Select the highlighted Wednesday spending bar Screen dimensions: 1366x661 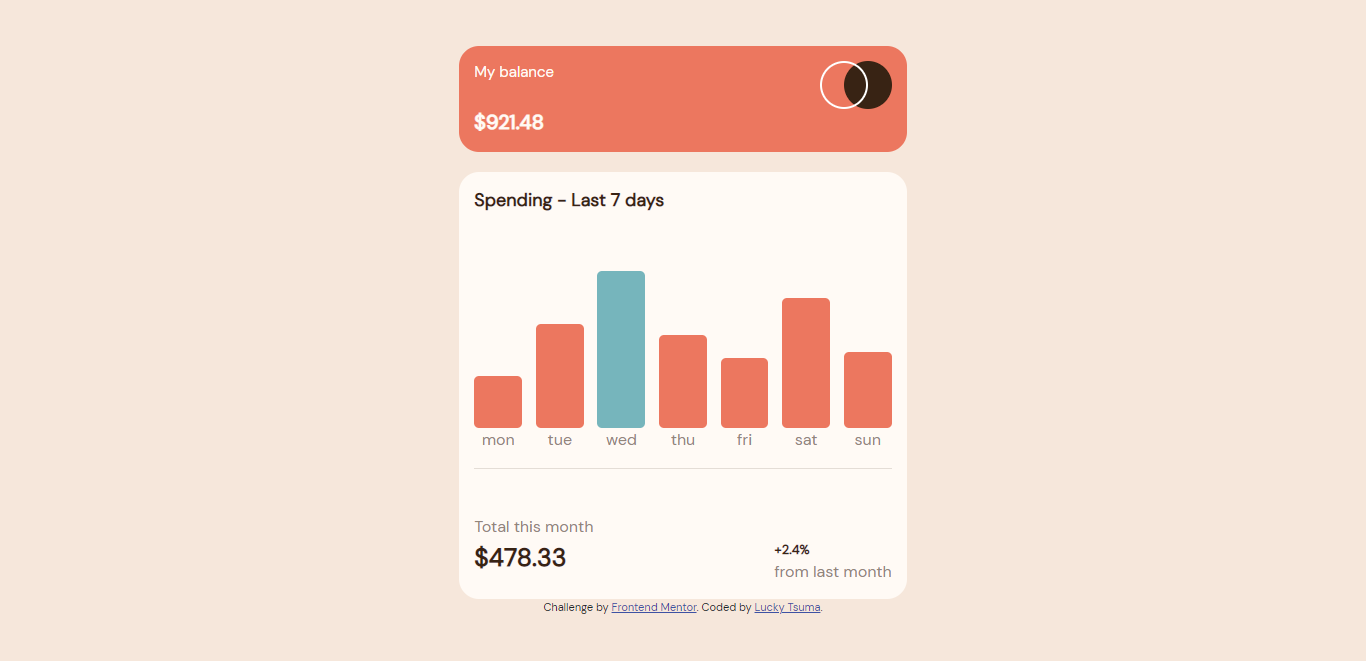(620, 348)
